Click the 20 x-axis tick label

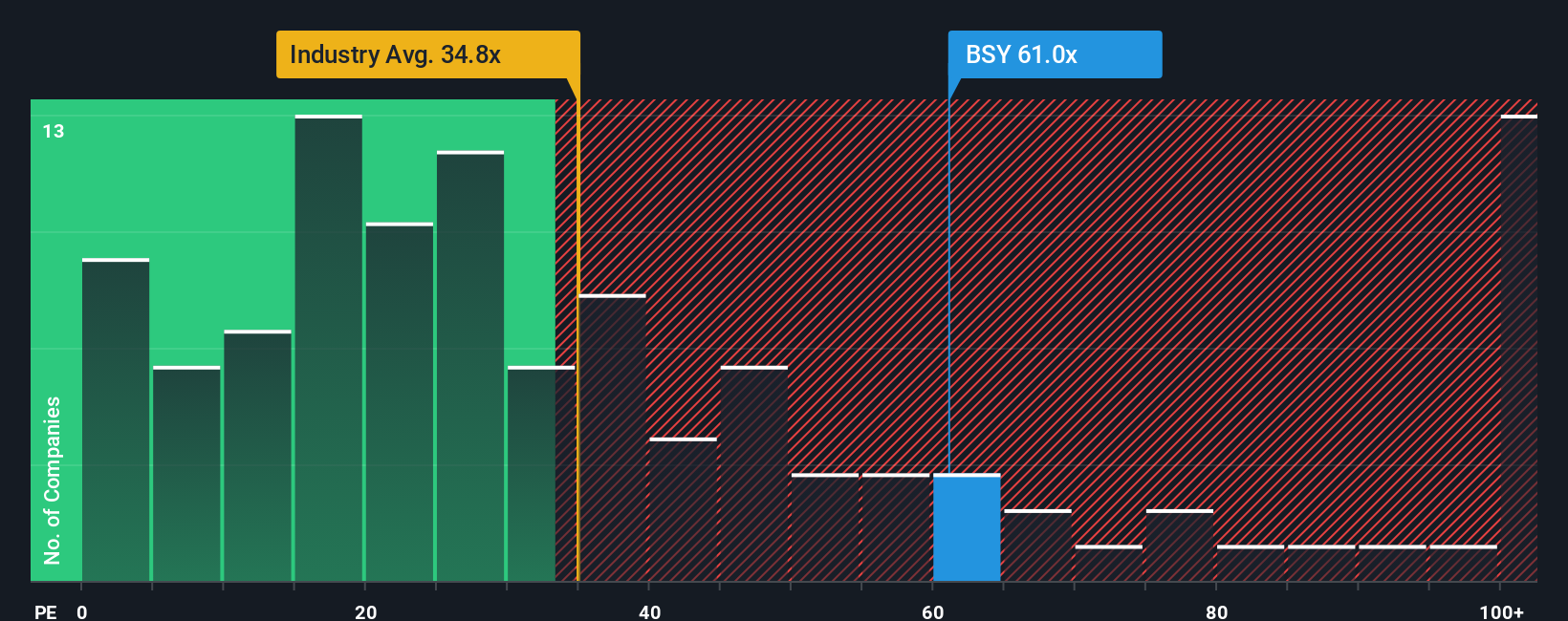[365, 611]
